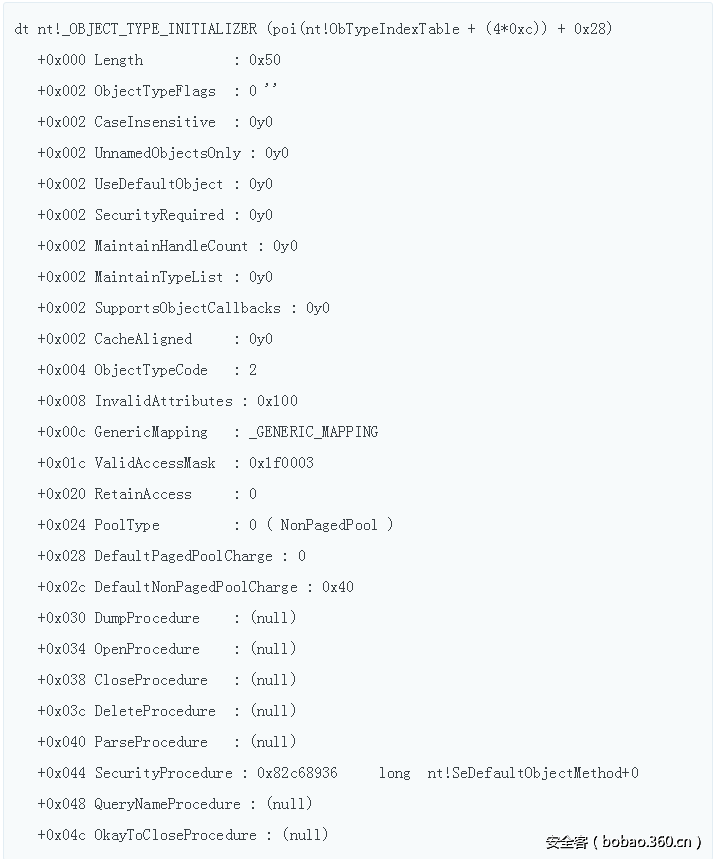
Task: Click the DefaultNonPagedPoolCharge value 0x40
Action: click(338, 587)
